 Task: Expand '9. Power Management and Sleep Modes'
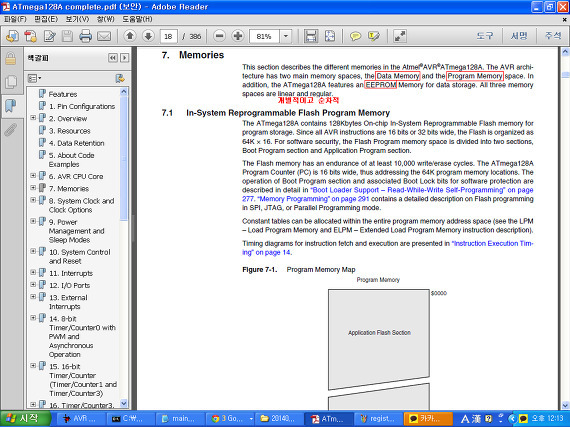(33, 221)
